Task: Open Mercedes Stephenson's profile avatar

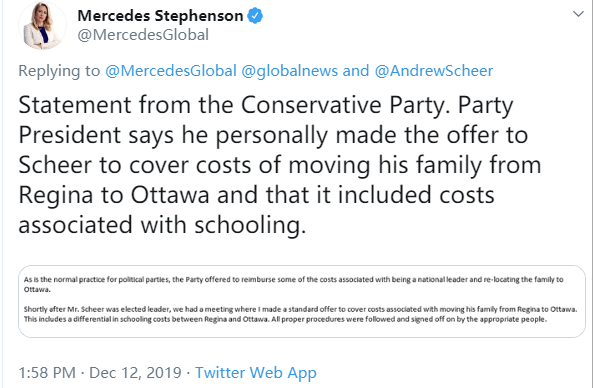Action: tap(42, 25)
